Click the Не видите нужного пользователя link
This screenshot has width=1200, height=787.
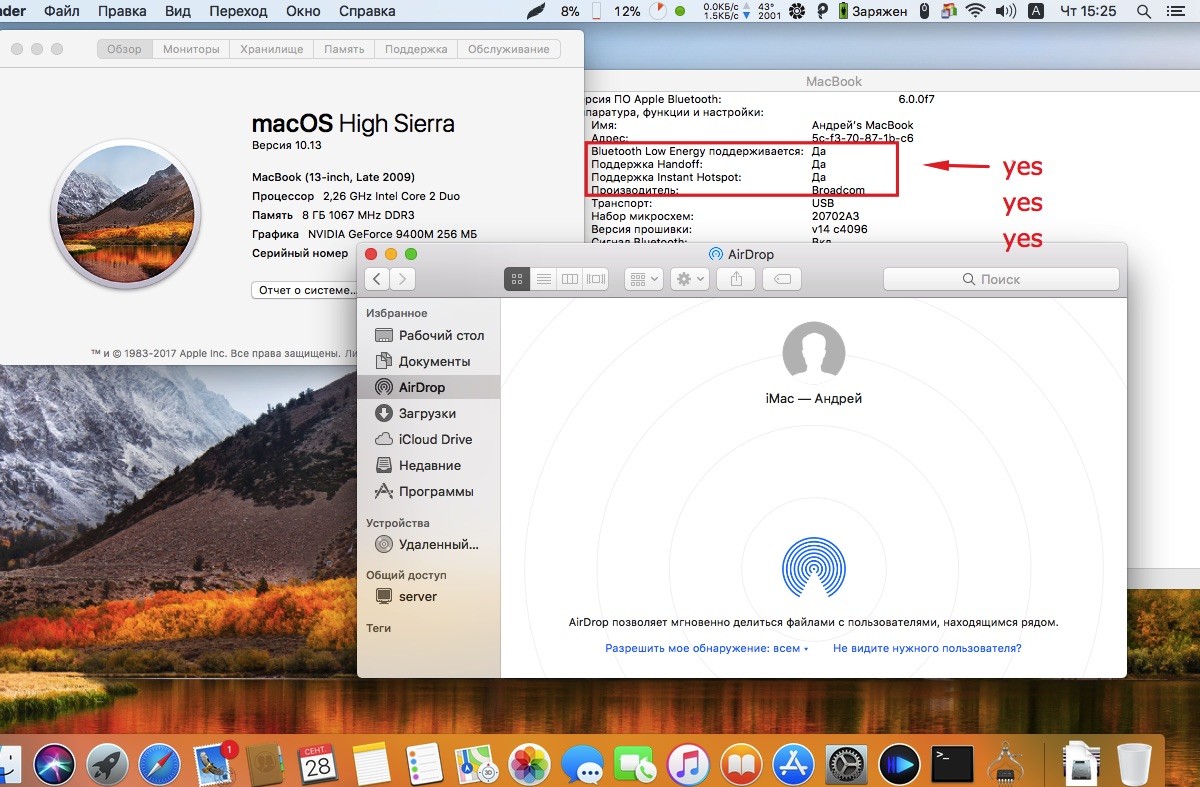[927, 648]
